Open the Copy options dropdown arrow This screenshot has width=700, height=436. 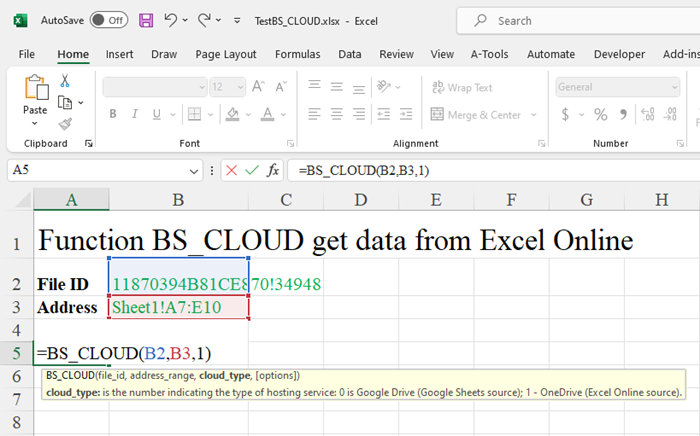pyautogui.click(x=81, y=103)
